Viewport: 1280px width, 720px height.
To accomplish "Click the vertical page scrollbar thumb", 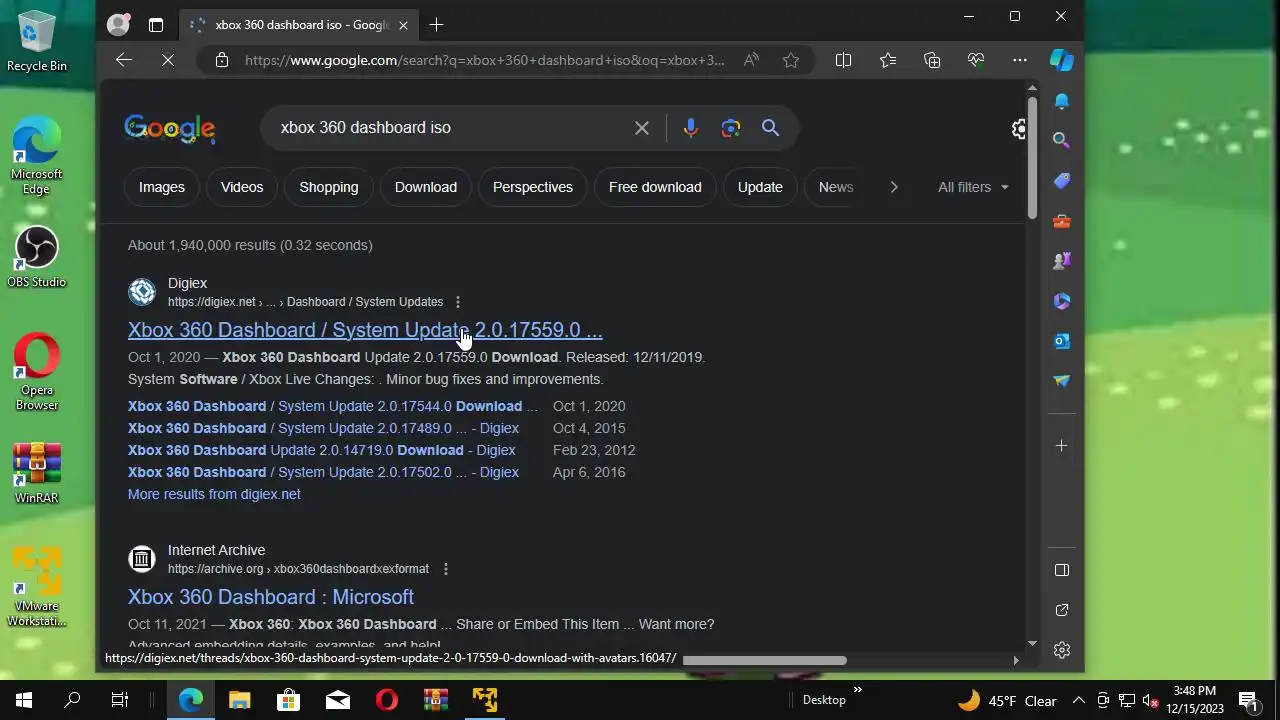I will tap(1032, 158).
